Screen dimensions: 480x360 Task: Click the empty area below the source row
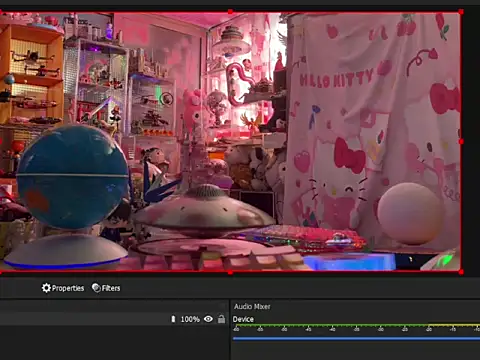pyautogui.click(x=113, y=343)
